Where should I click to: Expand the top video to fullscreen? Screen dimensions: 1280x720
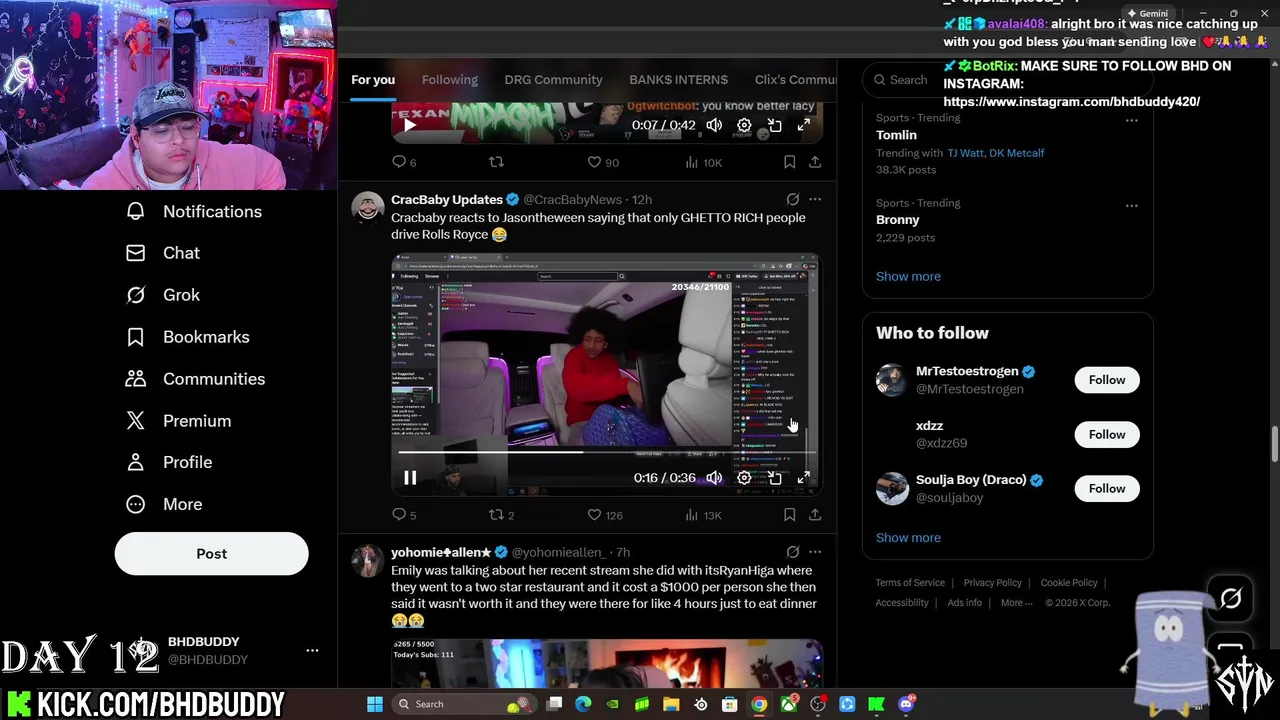pyautogui.click(x=804, y=125)
